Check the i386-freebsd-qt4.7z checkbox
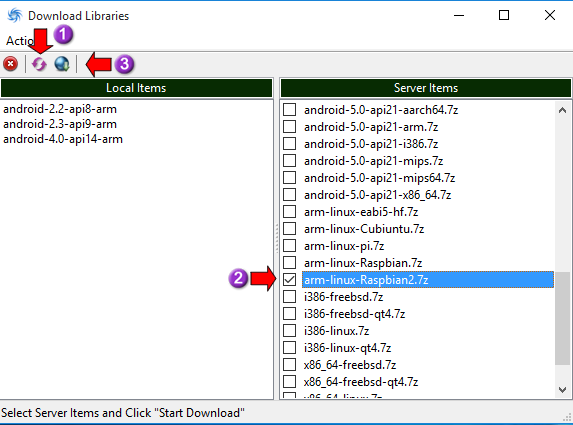 tap(289, 314)
